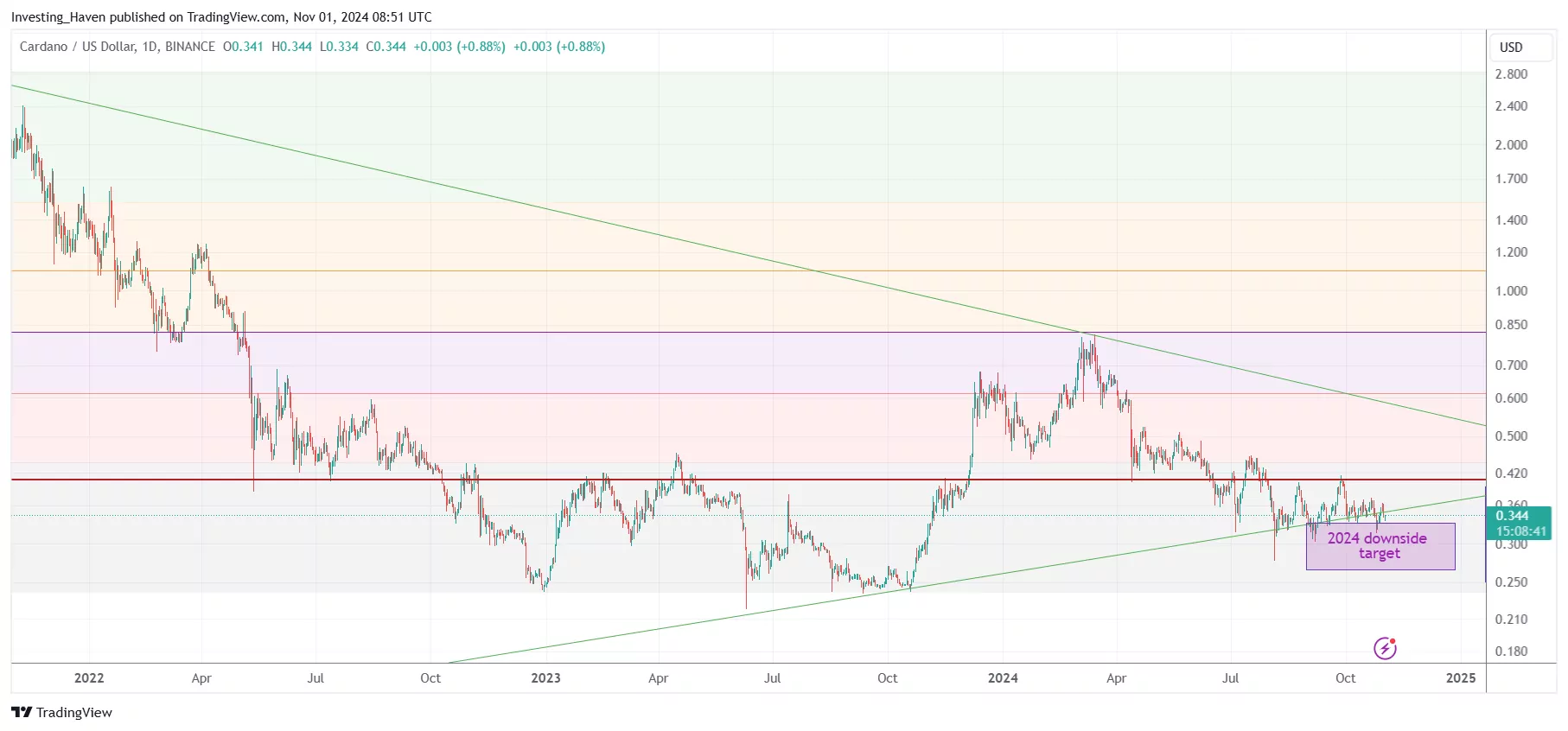Click the 2023 label on time axis
Image resolution: width=1568 pixels, height=731 pixels.
[x=545, y=678]
